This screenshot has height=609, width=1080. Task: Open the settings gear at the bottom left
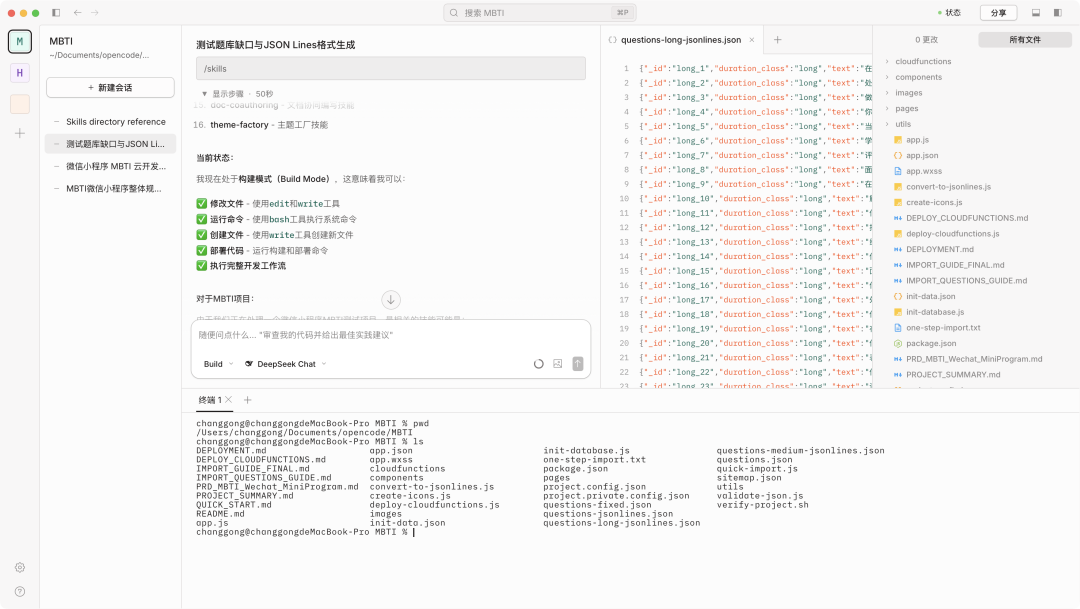(19, 567)
